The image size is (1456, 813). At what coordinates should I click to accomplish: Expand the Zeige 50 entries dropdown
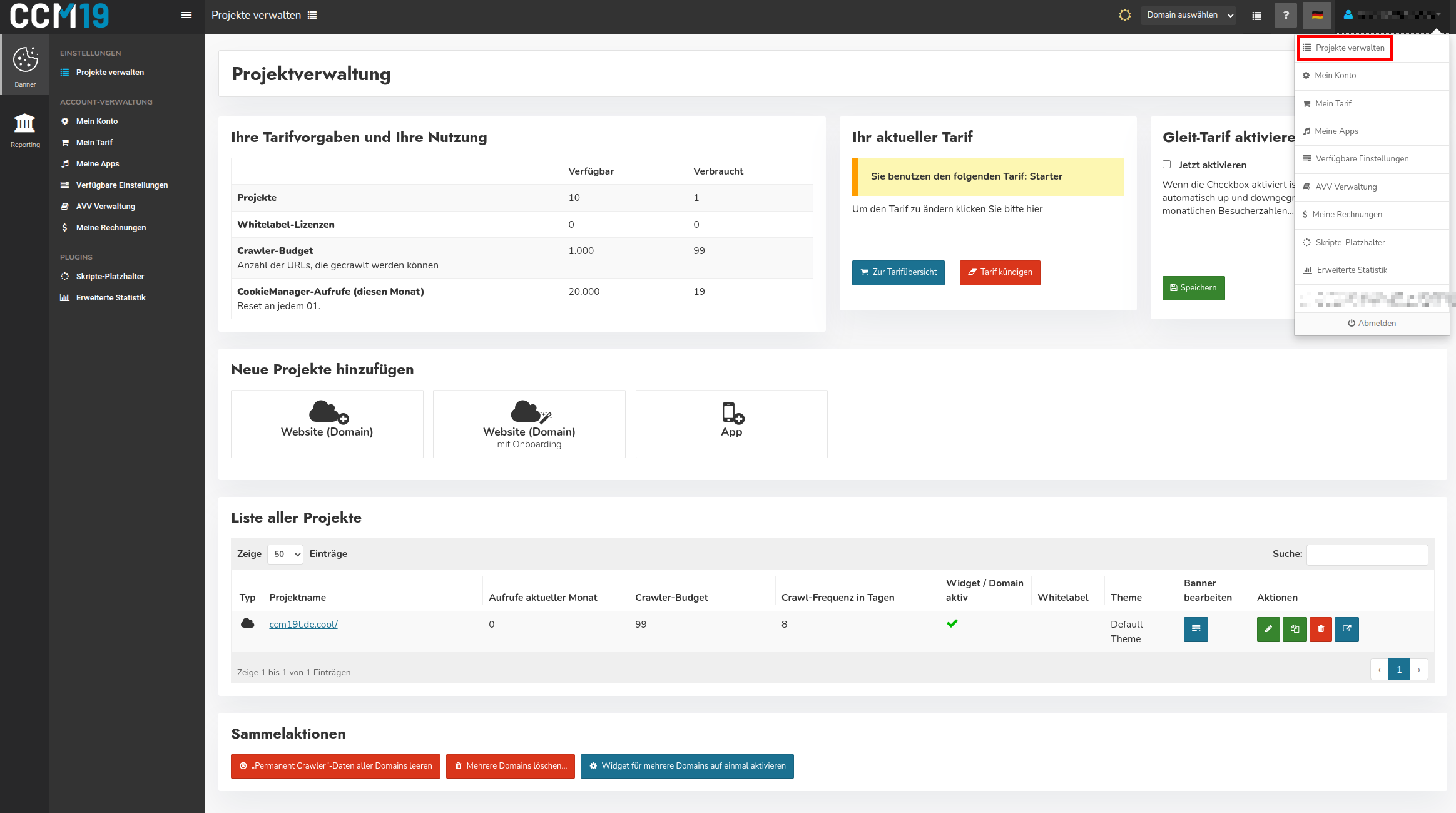(x=285, y=554)
